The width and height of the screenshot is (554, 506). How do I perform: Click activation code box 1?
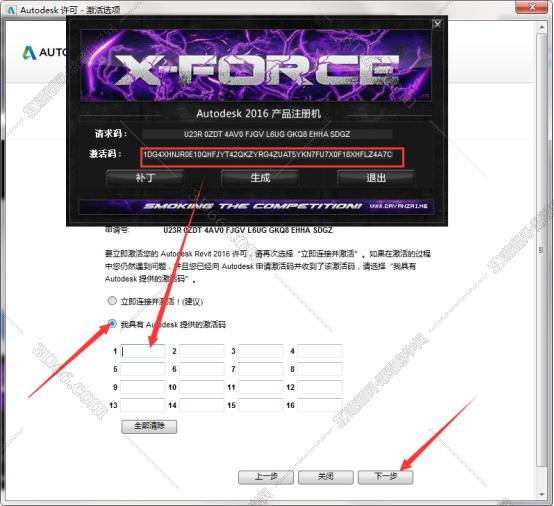[143, 351]
